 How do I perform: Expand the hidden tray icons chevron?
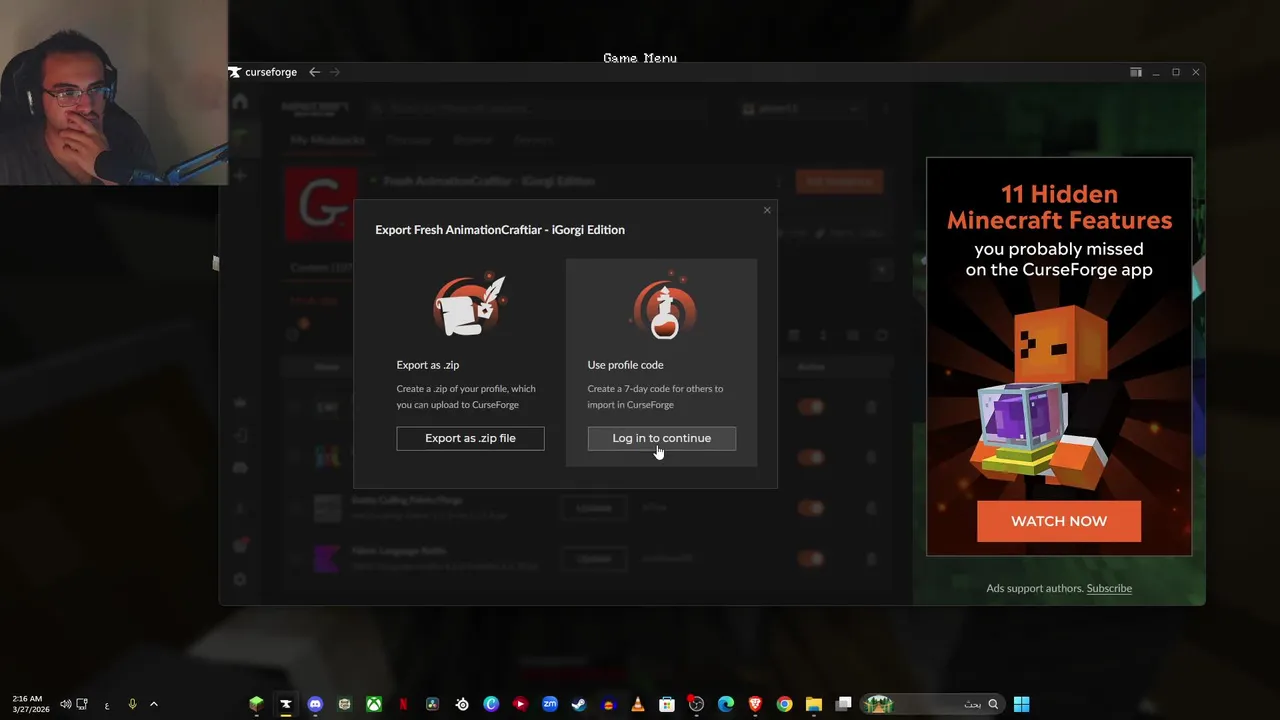[x=154, y=704]
